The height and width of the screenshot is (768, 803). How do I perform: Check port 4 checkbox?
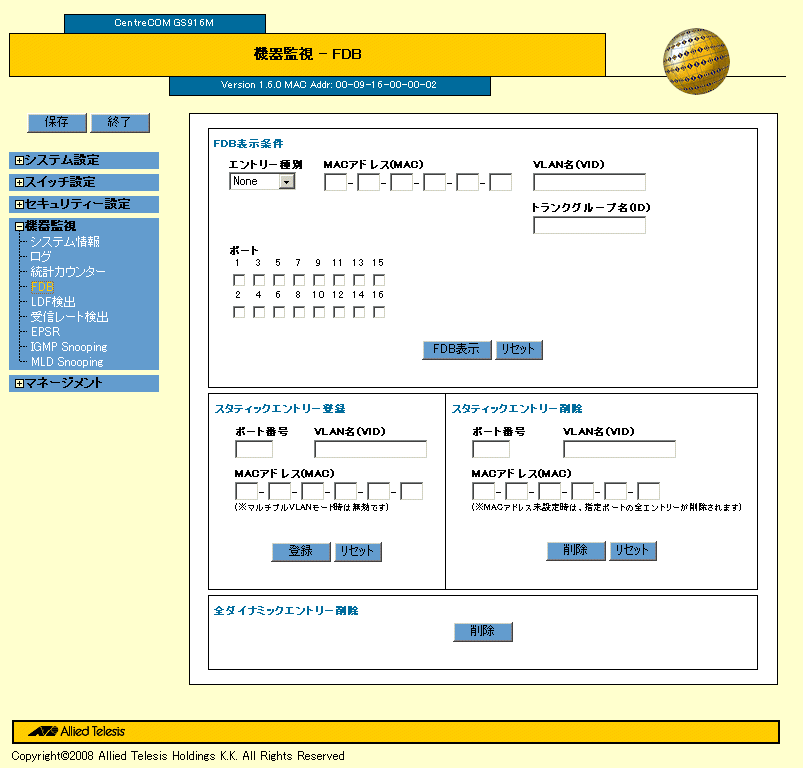[x=259, y=312]
